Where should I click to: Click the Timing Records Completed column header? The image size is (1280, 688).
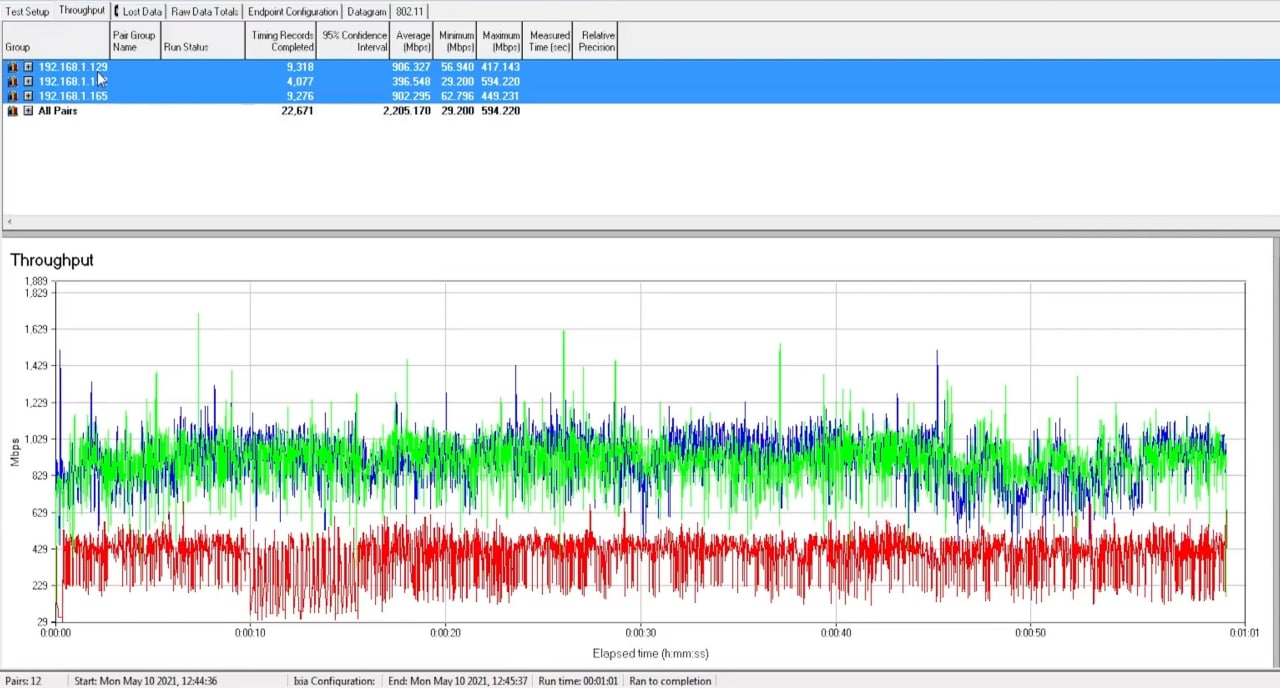(281, 41)
